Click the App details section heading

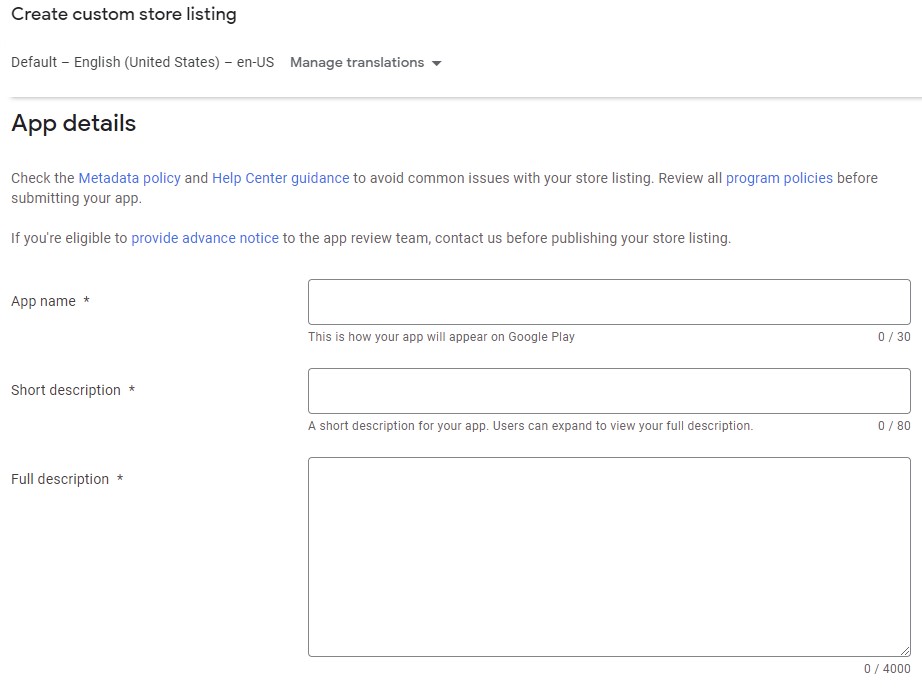pyautogui.click(x=73, y=123)
